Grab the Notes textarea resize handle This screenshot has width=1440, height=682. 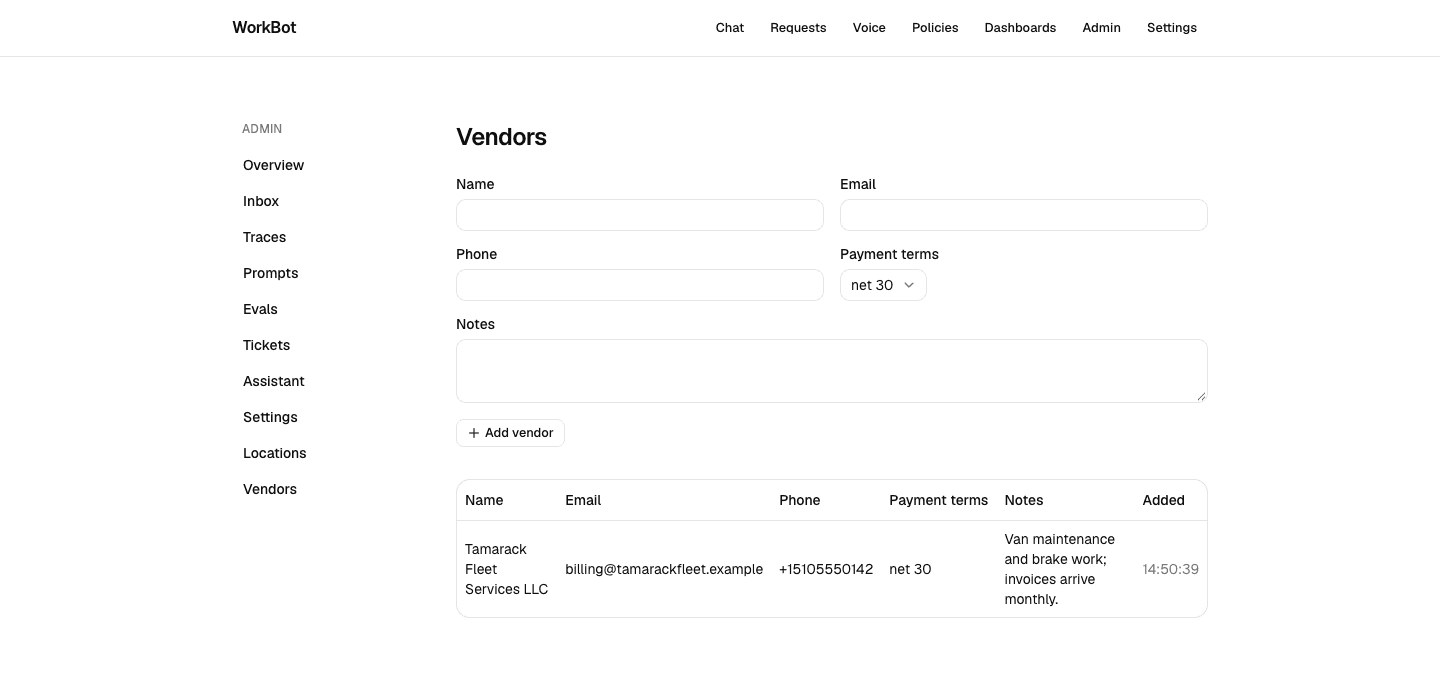[1201, 396]
